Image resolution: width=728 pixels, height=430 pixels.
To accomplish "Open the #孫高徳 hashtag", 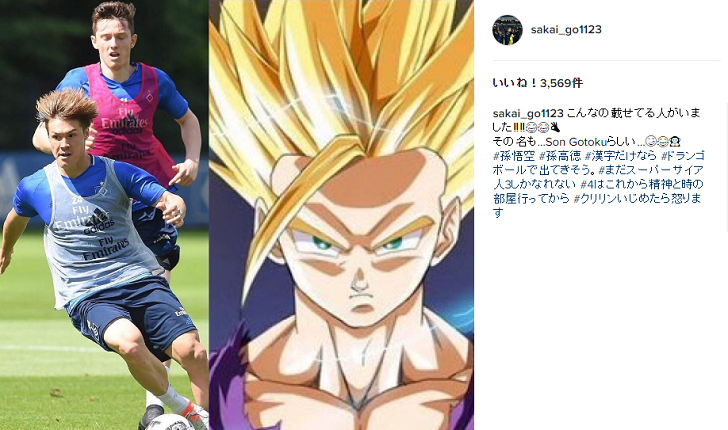I will point(559,156).
